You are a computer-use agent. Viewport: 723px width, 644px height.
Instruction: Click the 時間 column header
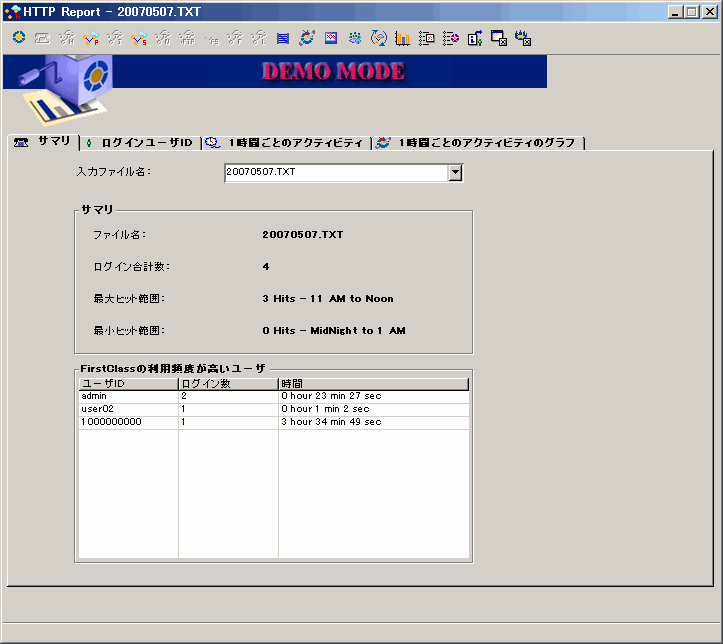(x=372, y=384)
